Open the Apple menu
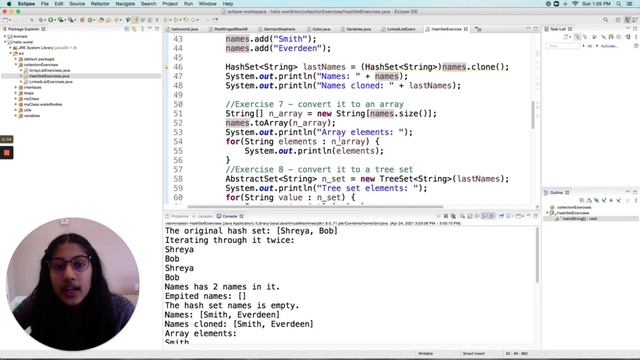Viewport: 640px width, 360px height. tap(9, 4)
